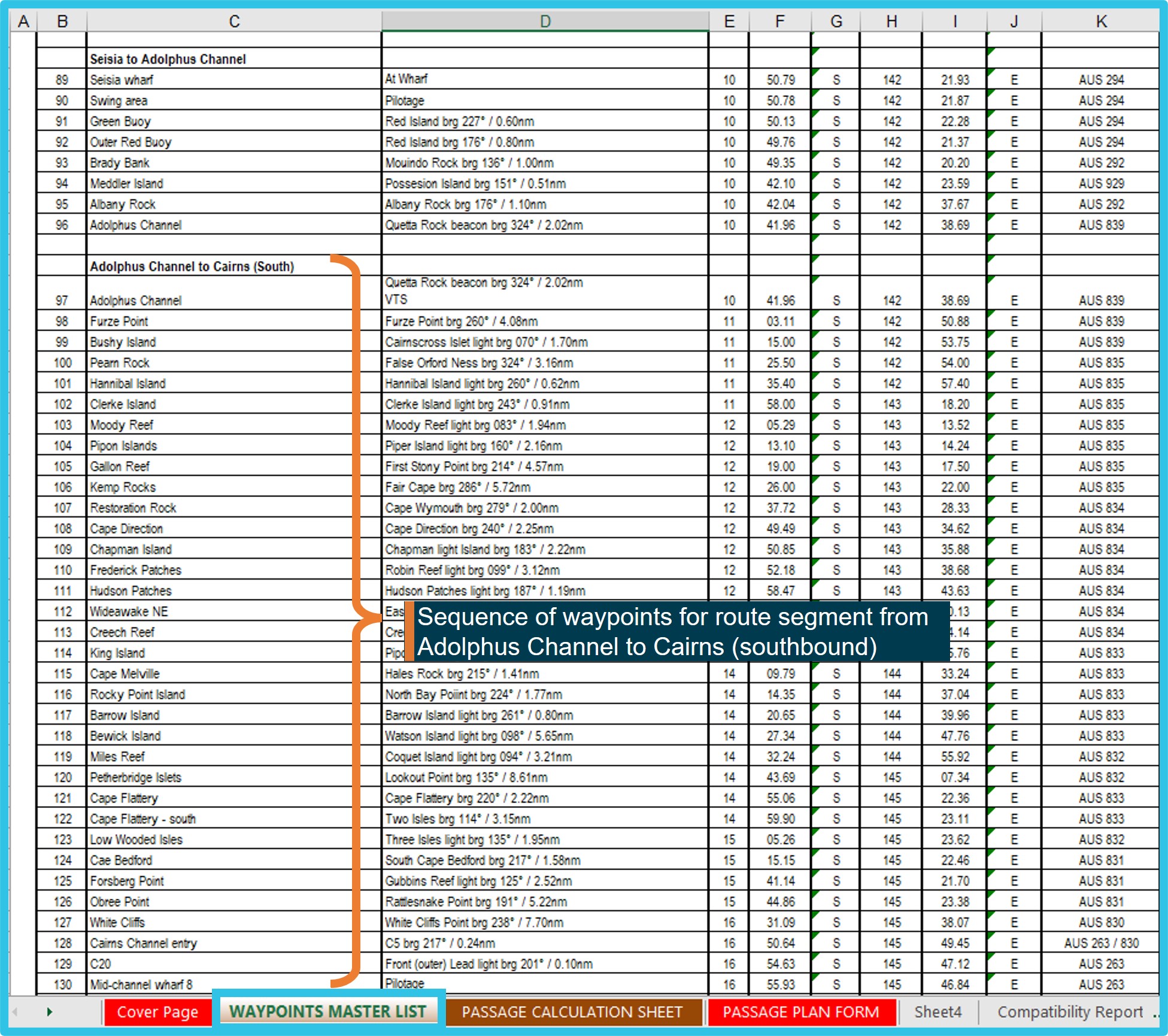Select the 'Forsberg Point' cell

(234, 881)
